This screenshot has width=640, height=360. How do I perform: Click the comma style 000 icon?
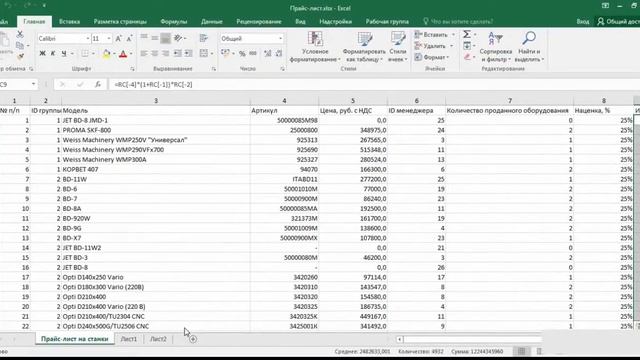pyautogui.click(x=253, y=53)
